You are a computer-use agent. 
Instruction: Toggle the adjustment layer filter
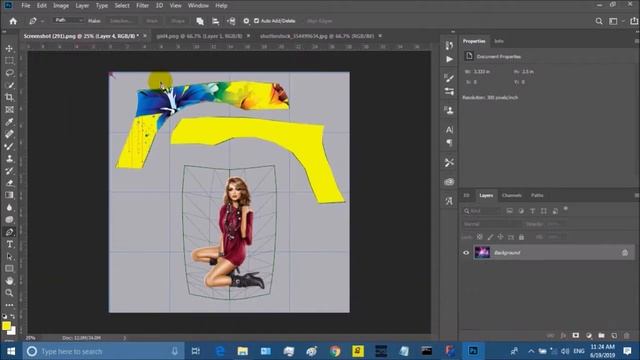[x=521, y=211]
